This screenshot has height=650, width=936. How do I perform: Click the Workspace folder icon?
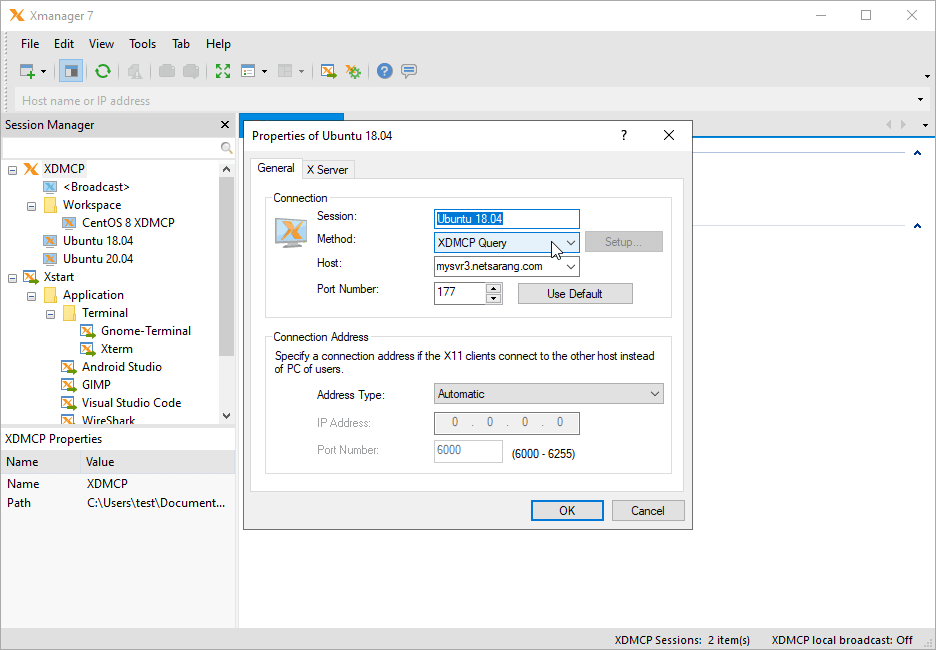[51, 205]
